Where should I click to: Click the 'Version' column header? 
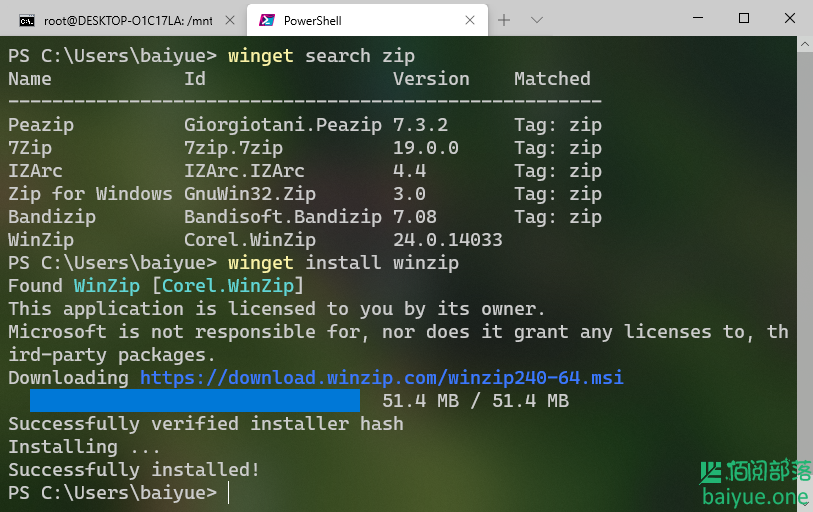tap(431, 79)
